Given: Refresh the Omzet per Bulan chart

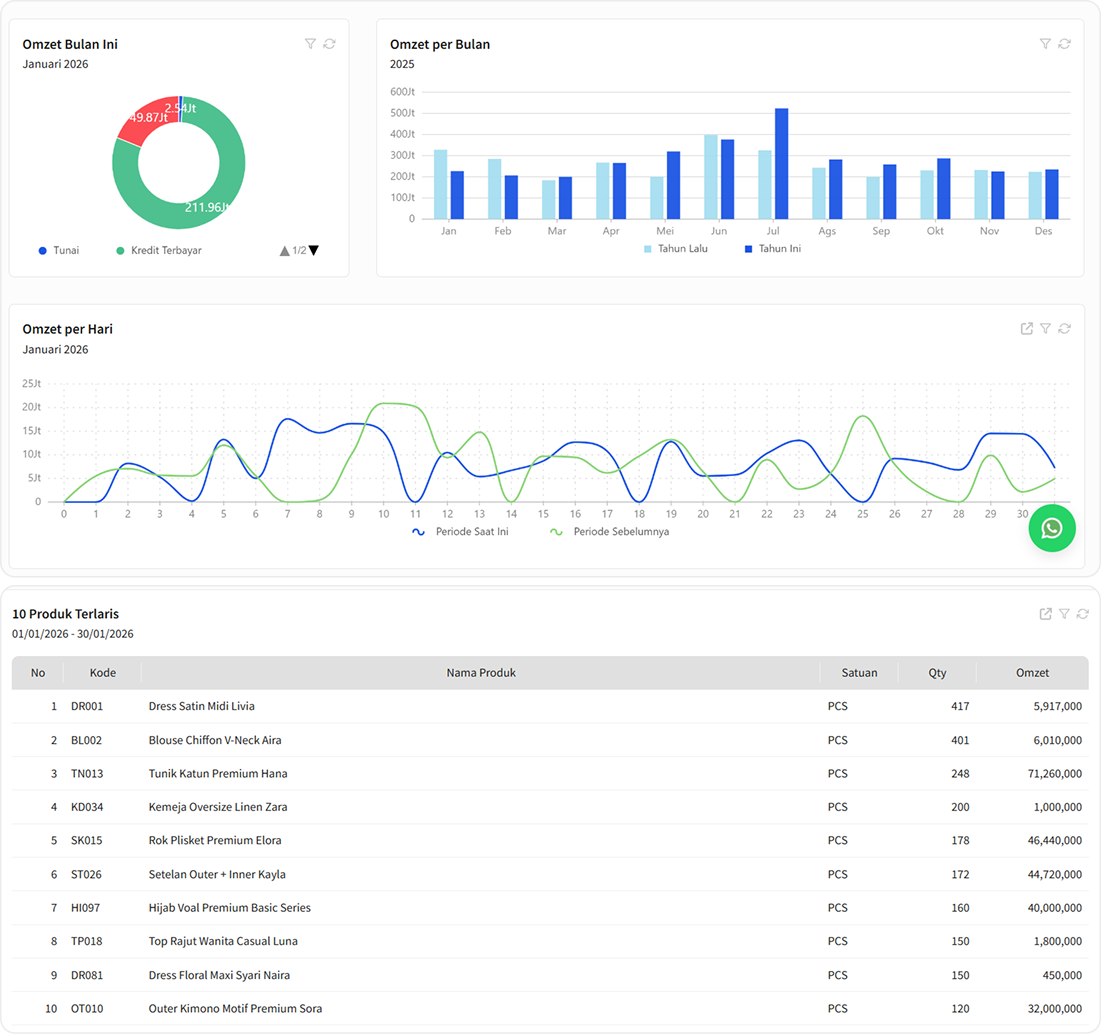Looking at the screenshot, I should coord(1064,43).
